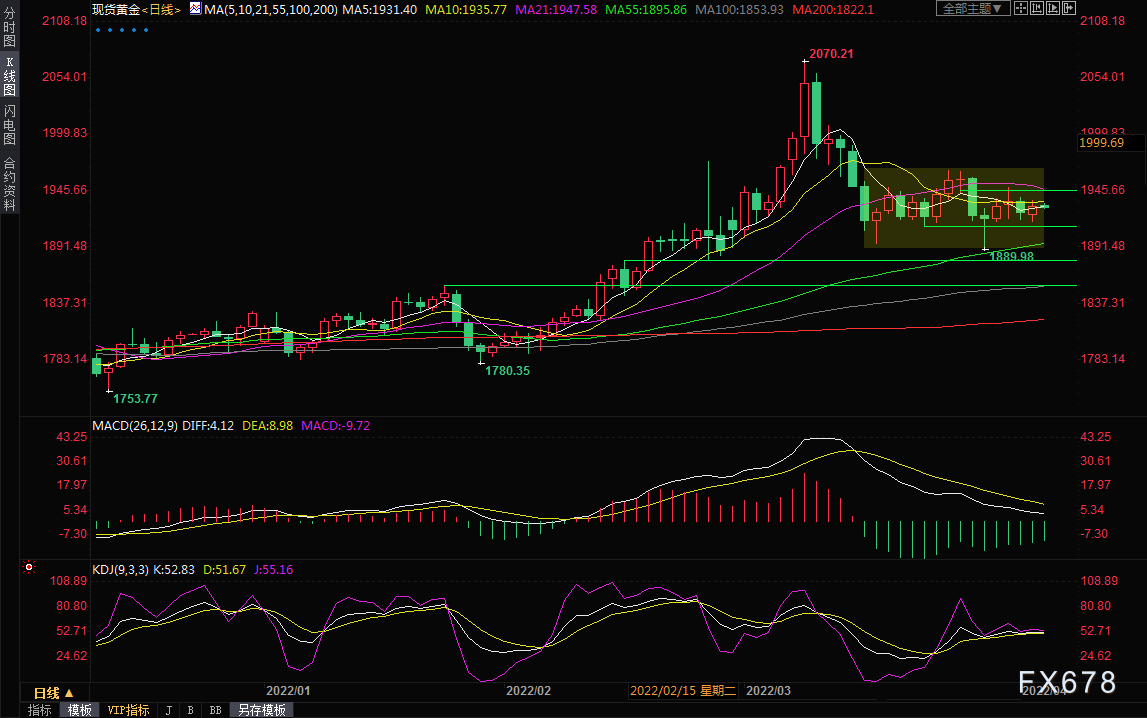This screenshot has width=1147, height=718.
Task: Click the 另存模板 button
Action: pos(261,710)
